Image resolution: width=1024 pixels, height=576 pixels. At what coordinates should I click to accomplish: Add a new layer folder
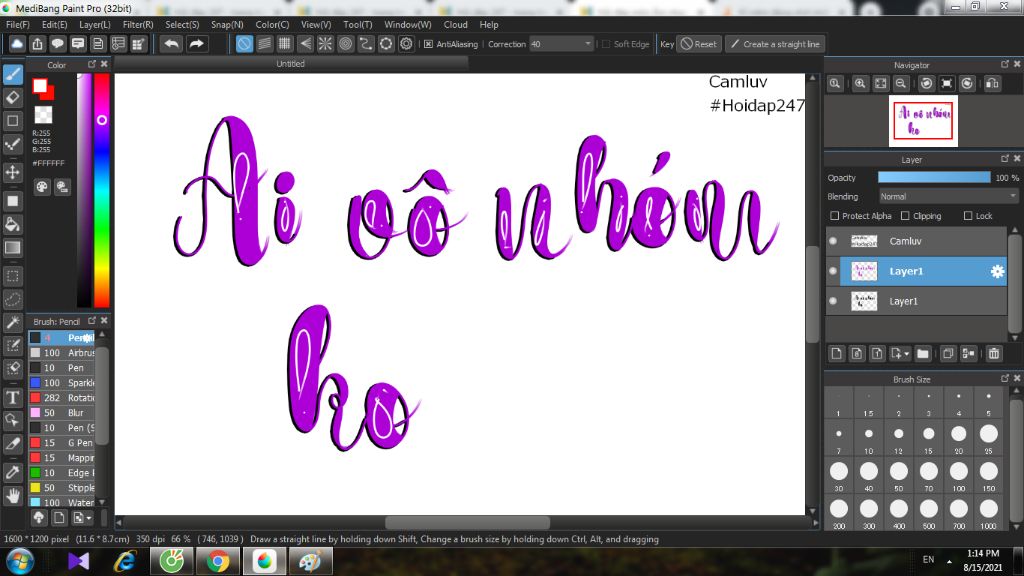click(923, 354)
